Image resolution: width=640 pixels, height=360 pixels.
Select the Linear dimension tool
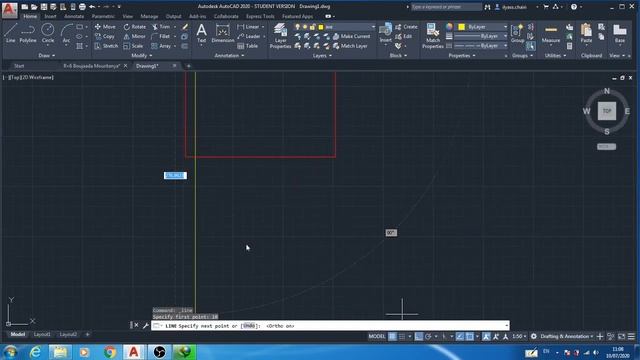tap(249, 27)
